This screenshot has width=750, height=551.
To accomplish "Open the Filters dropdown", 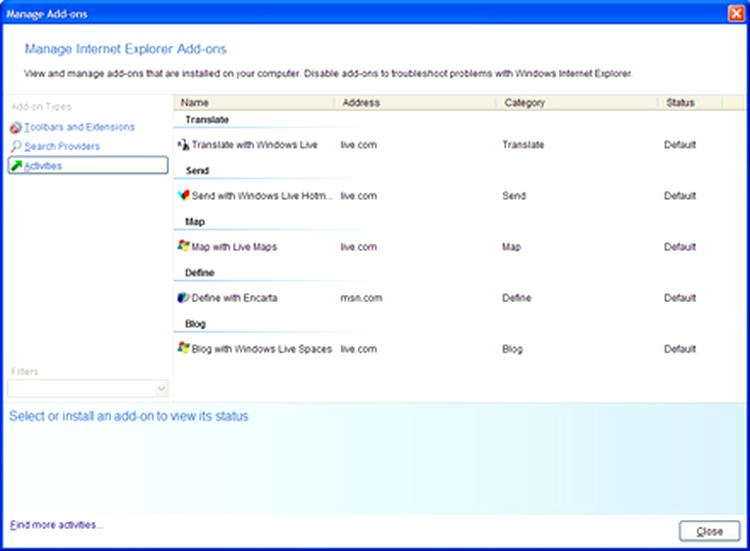I will pos(161,389).
